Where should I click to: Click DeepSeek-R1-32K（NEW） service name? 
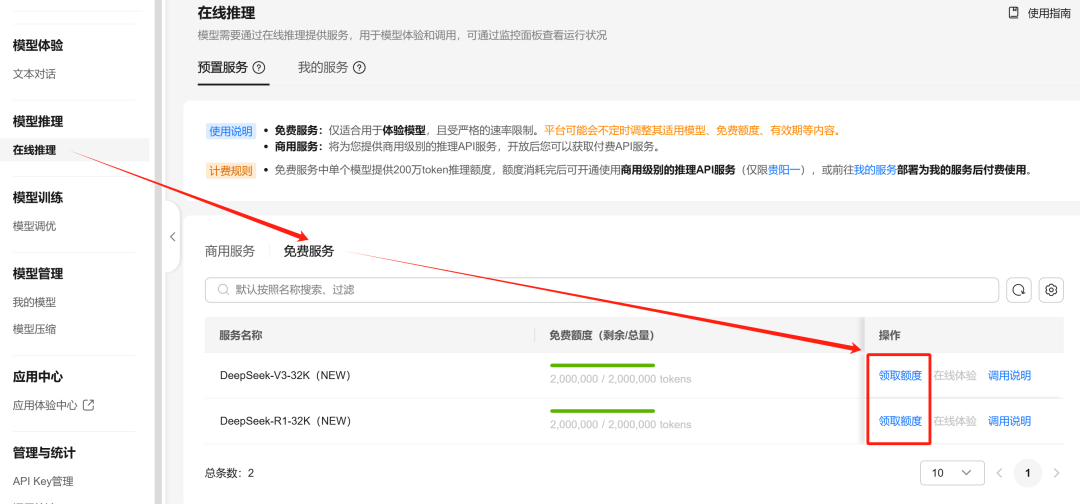coord(285,421)
